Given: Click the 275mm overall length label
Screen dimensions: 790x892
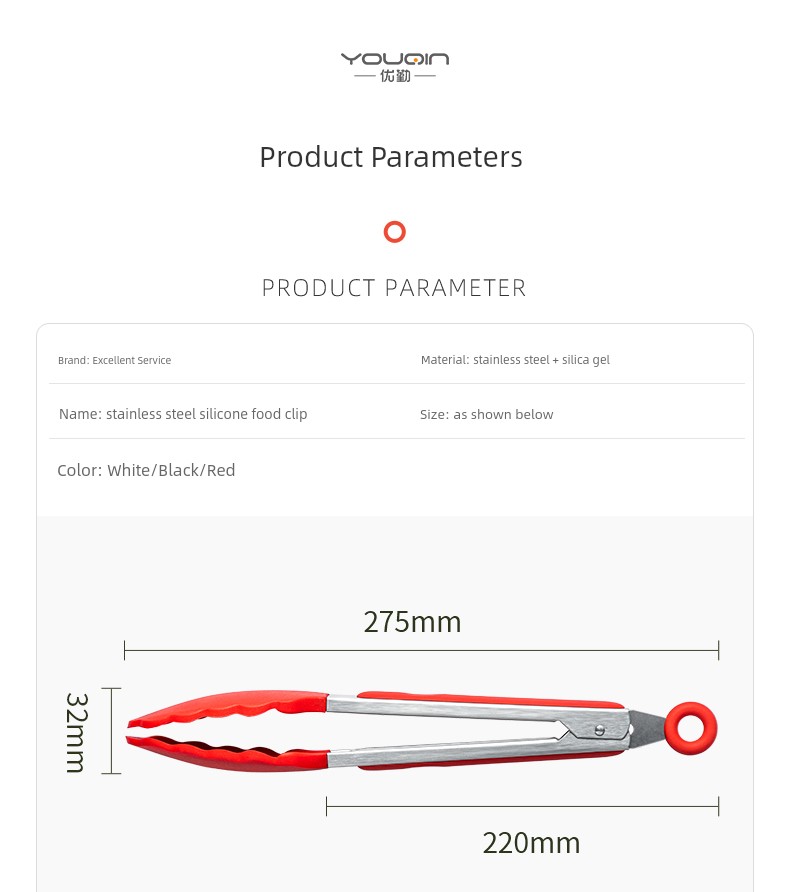Looking at the screenshot, I should [412, 622].
